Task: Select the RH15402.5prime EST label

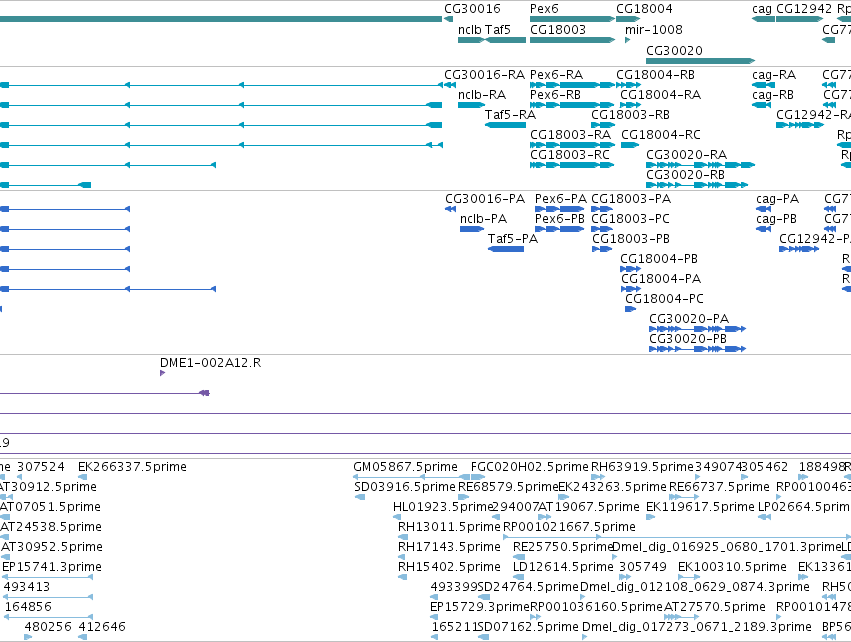Action: [x=449, y=567]
